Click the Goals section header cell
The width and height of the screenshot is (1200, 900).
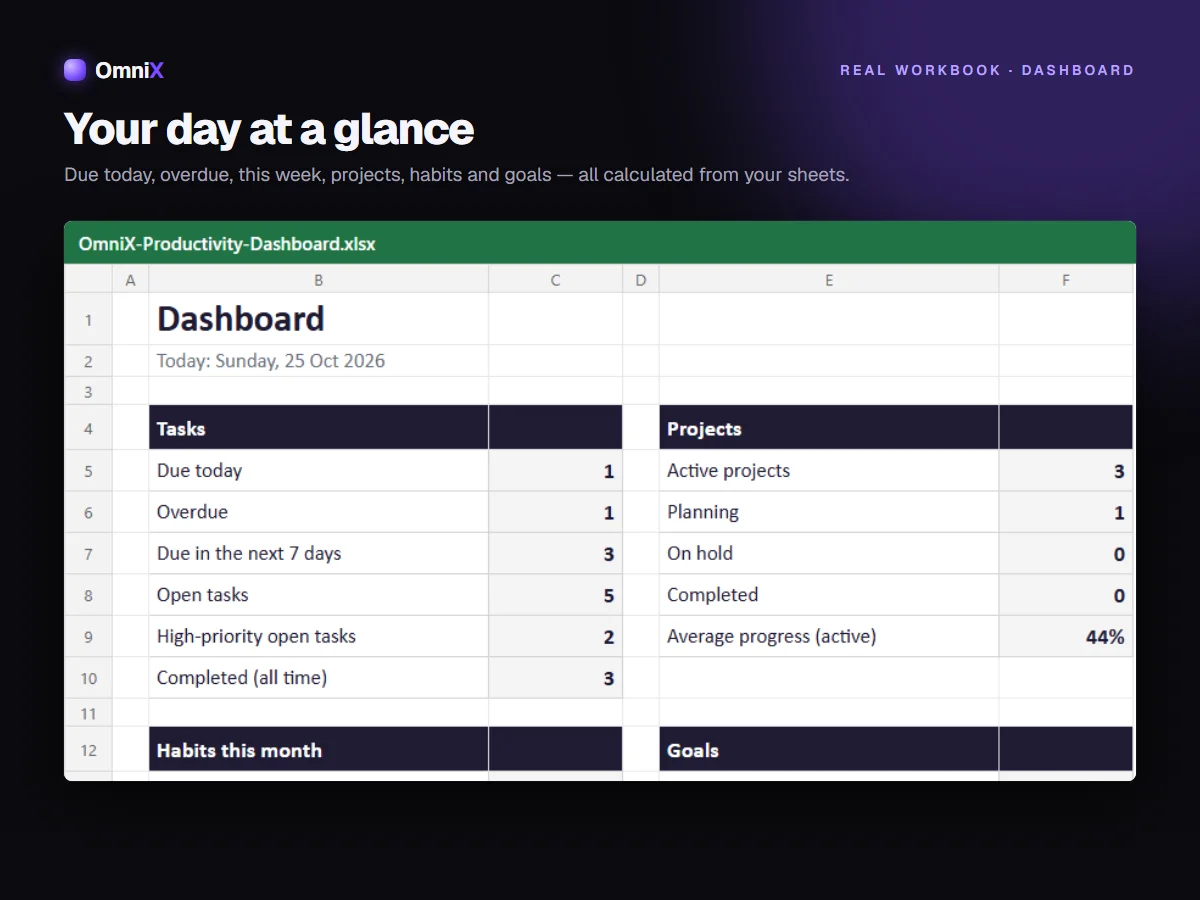coord(829,750)
